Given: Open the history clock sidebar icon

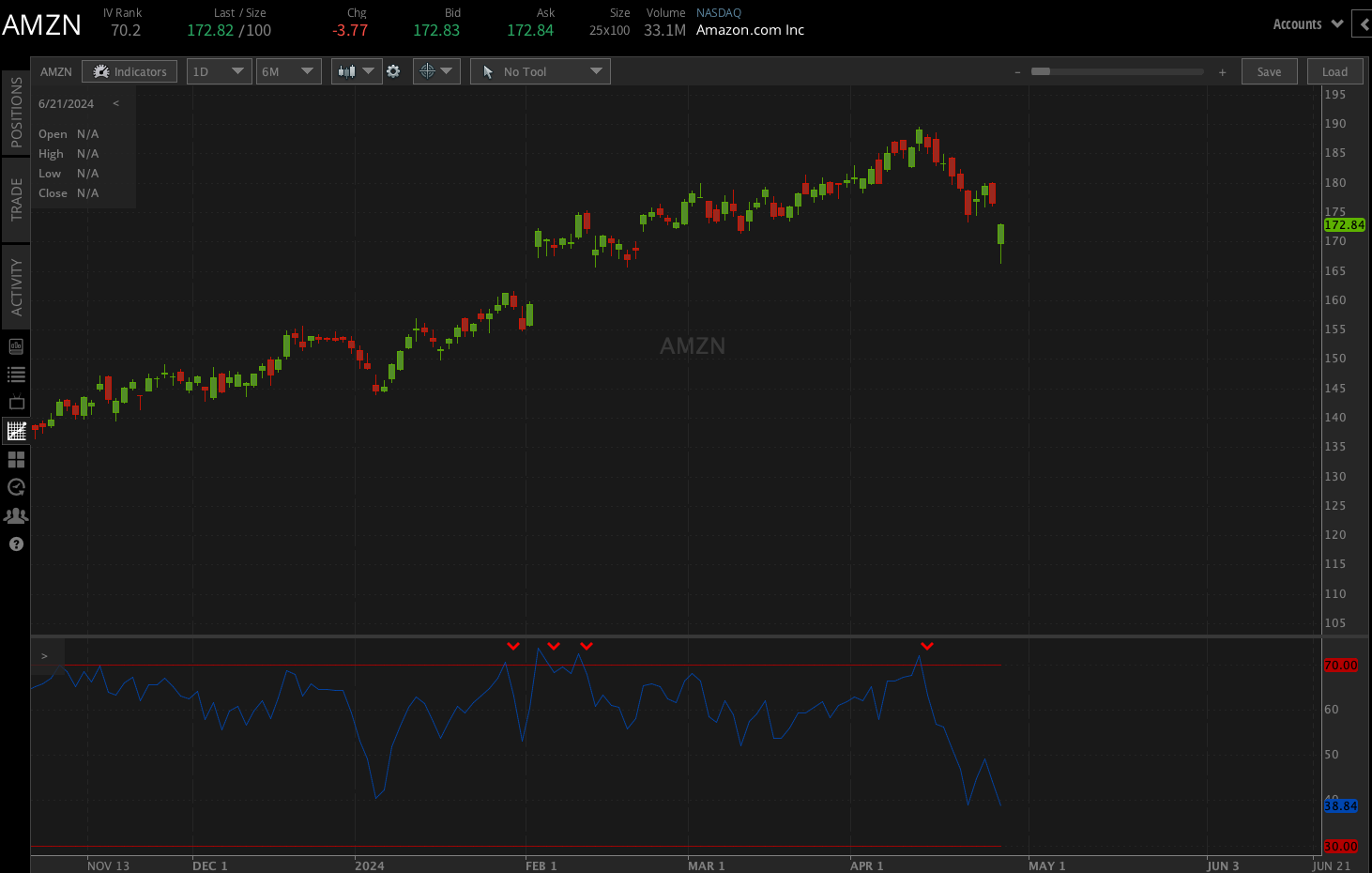Looking at the screenshot, I should [16, 487].
